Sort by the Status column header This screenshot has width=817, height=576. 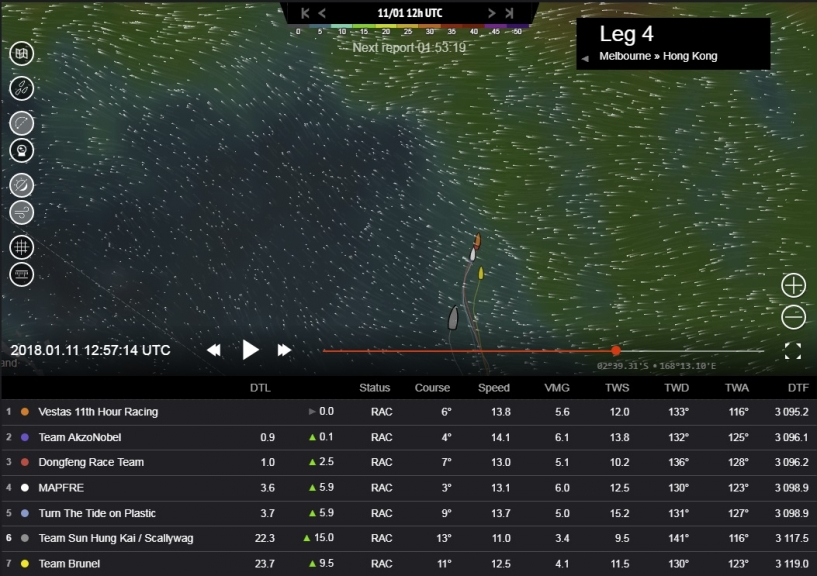coord(375,388)
